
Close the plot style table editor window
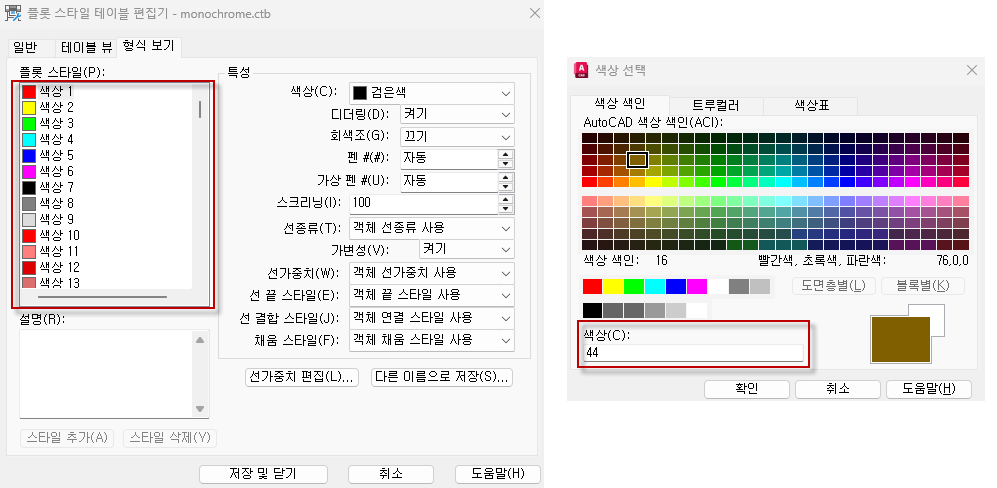click(535, 13)
